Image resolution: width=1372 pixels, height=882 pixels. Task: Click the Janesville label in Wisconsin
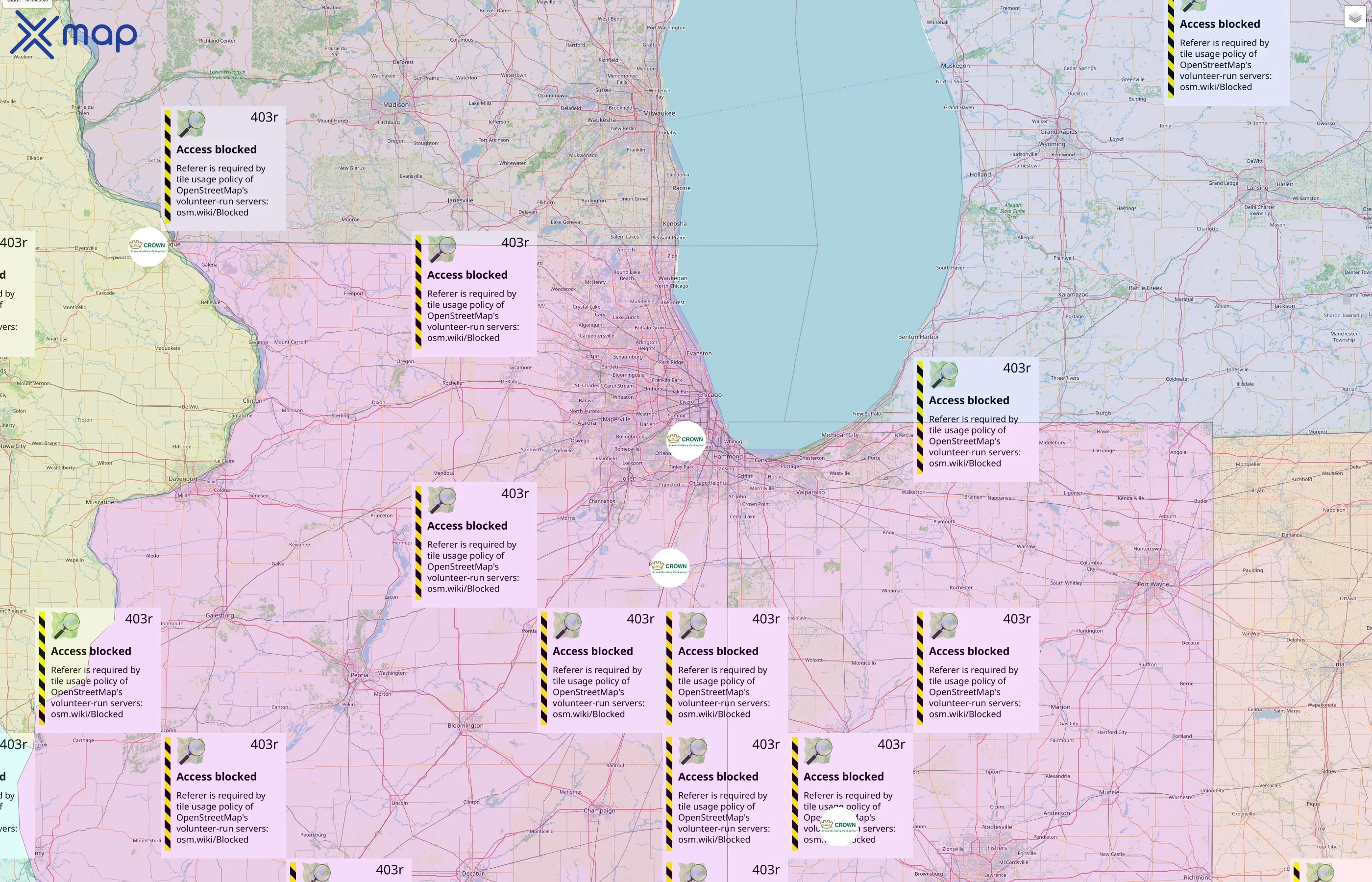[x=460, y=200]
